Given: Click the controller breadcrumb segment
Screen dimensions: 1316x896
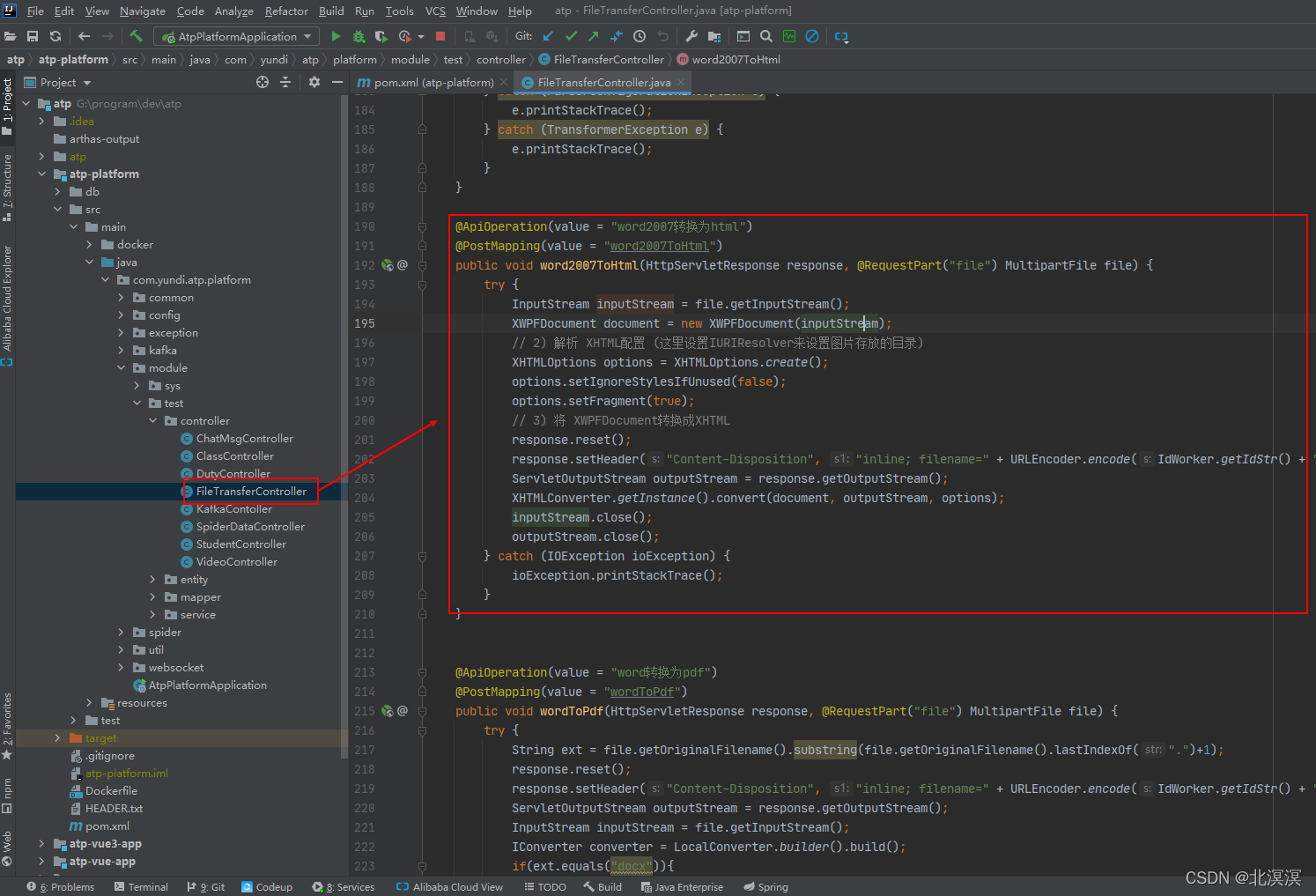Looking at the screenshot, I should click(501, 59).
